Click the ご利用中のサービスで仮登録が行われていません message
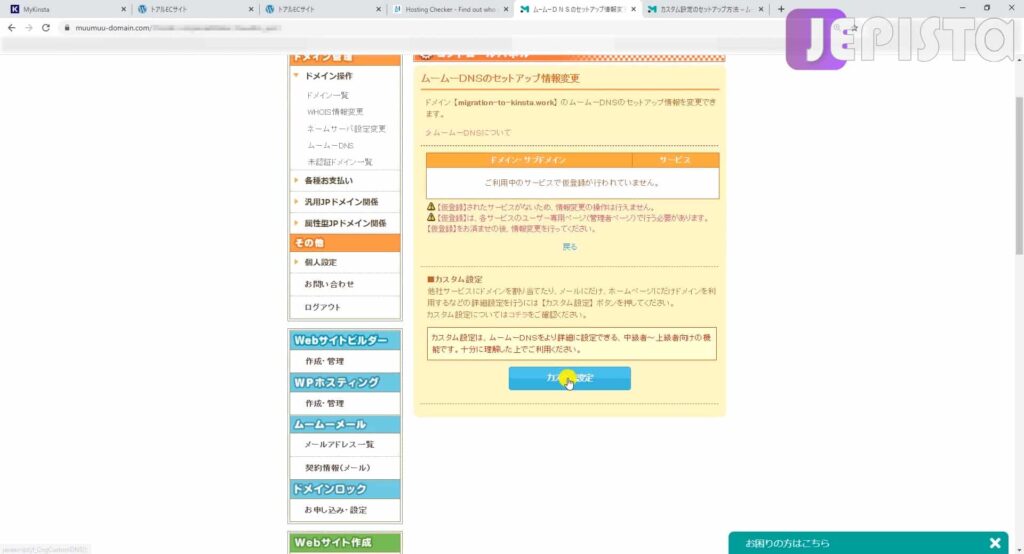 (571, 183)
